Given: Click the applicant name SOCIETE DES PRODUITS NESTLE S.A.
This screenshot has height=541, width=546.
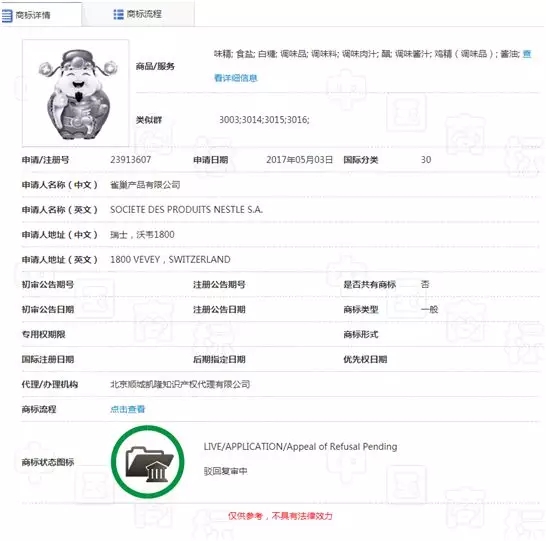Looking at the screenshot, I should pyautogui.click(x=186, y=210).
